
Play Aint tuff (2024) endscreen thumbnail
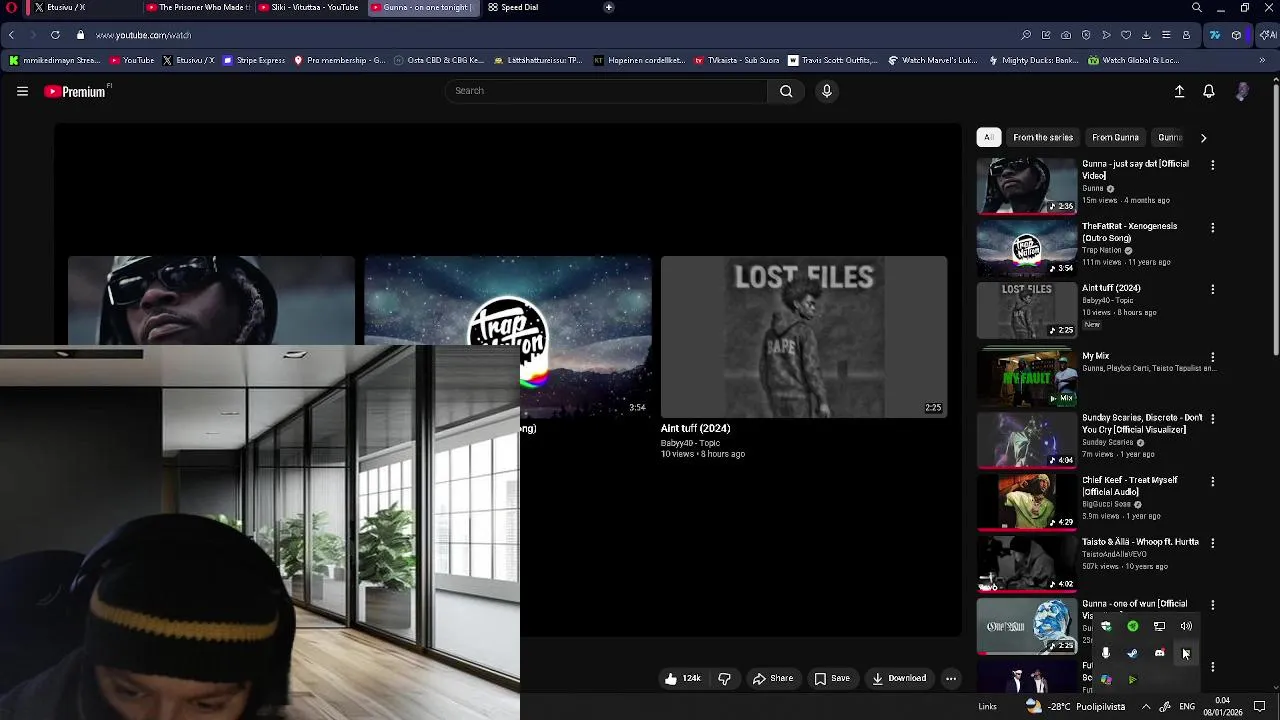(804, 336)
